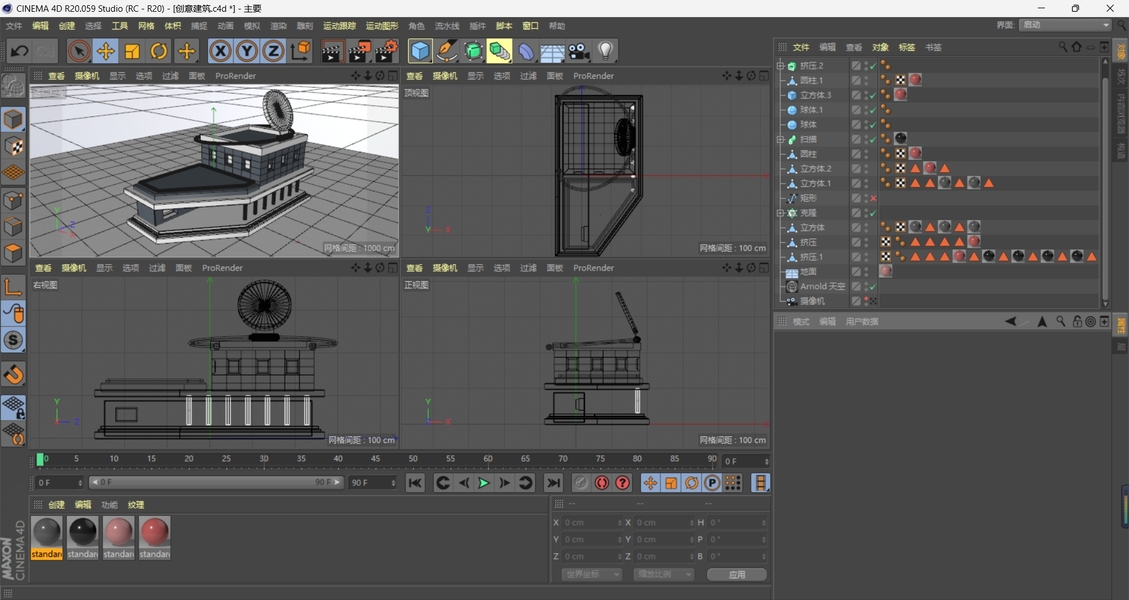Toggle visibility dots for 地面 object

866,272
